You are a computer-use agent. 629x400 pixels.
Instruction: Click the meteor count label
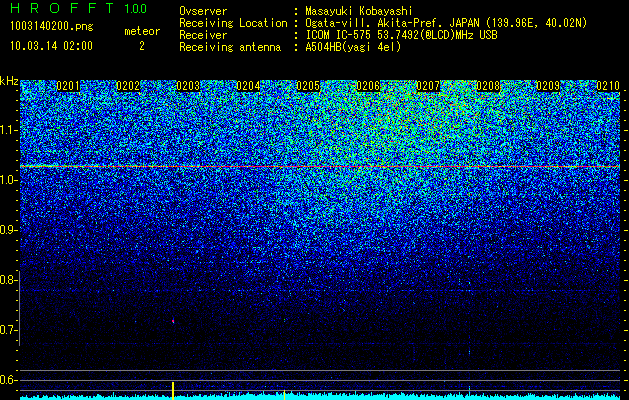[142, 31]
